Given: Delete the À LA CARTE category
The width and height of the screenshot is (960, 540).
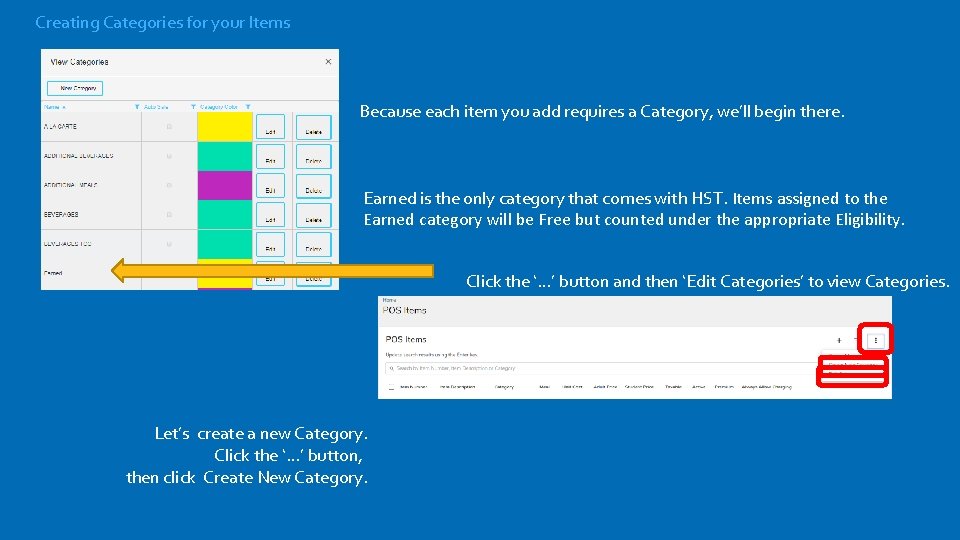Looking at the screenshot, I should pos(313,127).
